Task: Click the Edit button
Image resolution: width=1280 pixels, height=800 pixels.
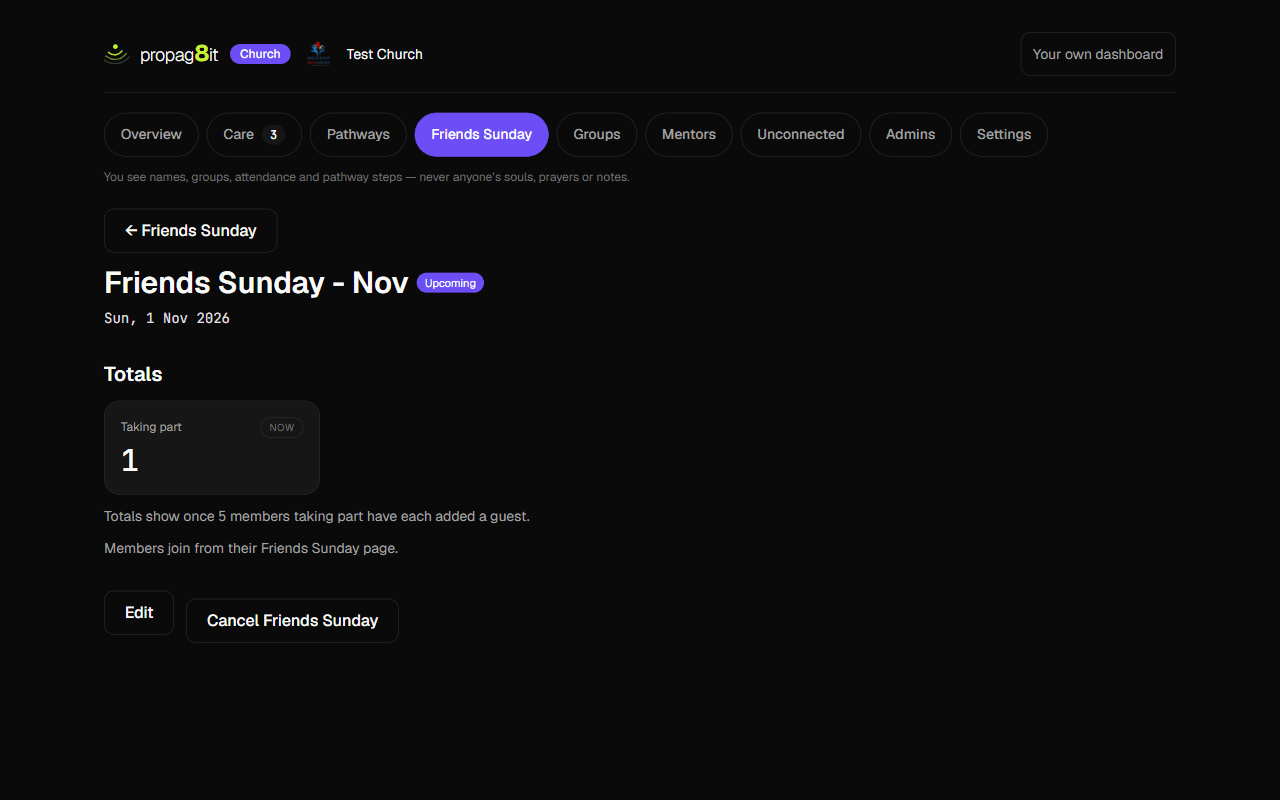Action: tap(139, 613)
